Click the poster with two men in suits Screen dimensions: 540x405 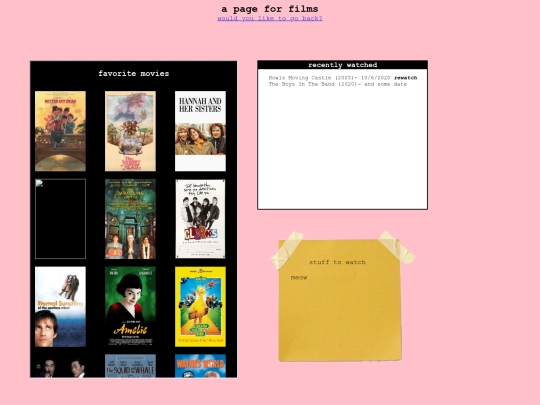click(60, 366)
